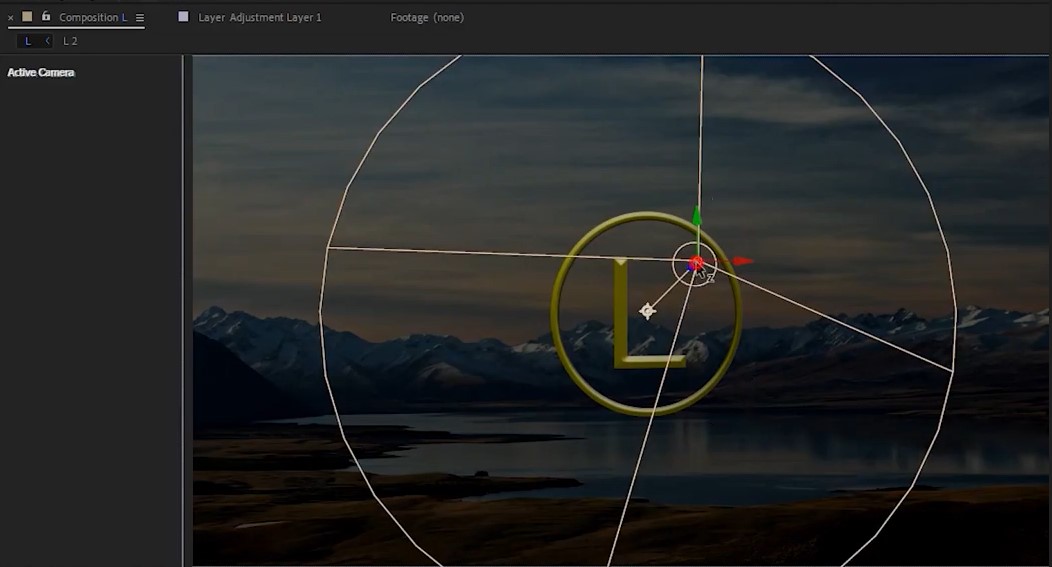The image size is (1052, 567).
Task: Open the L 2 composition breadcrumb
Action: pyautogui.click(x=70, y=41)
